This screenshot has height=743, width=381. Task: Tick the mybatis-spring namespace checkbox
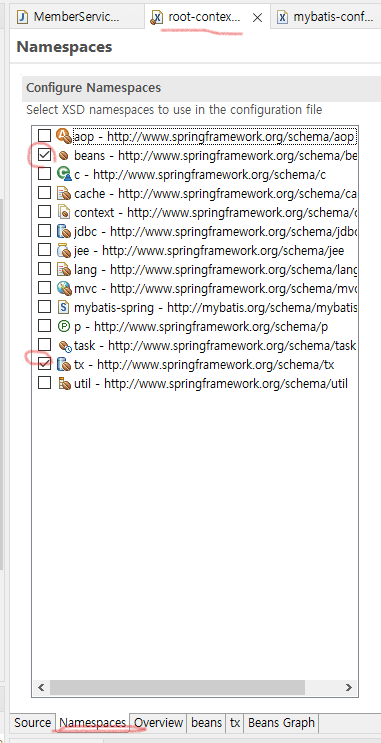click(x=44, y=307)
